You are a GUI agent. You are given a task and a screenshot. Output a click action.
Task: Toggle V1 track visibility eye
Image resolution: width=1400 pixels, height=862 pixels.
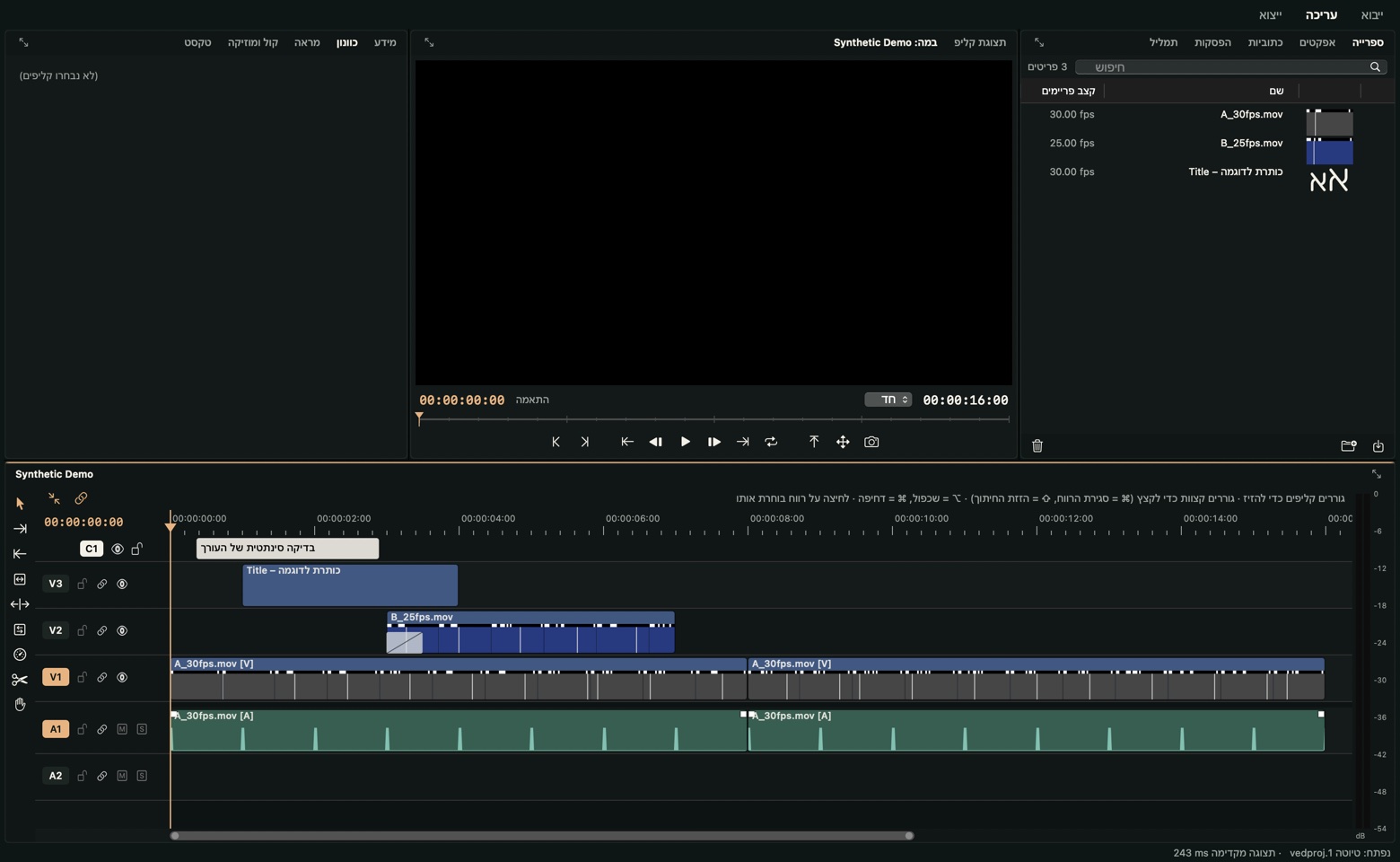[x=122, y=678]
